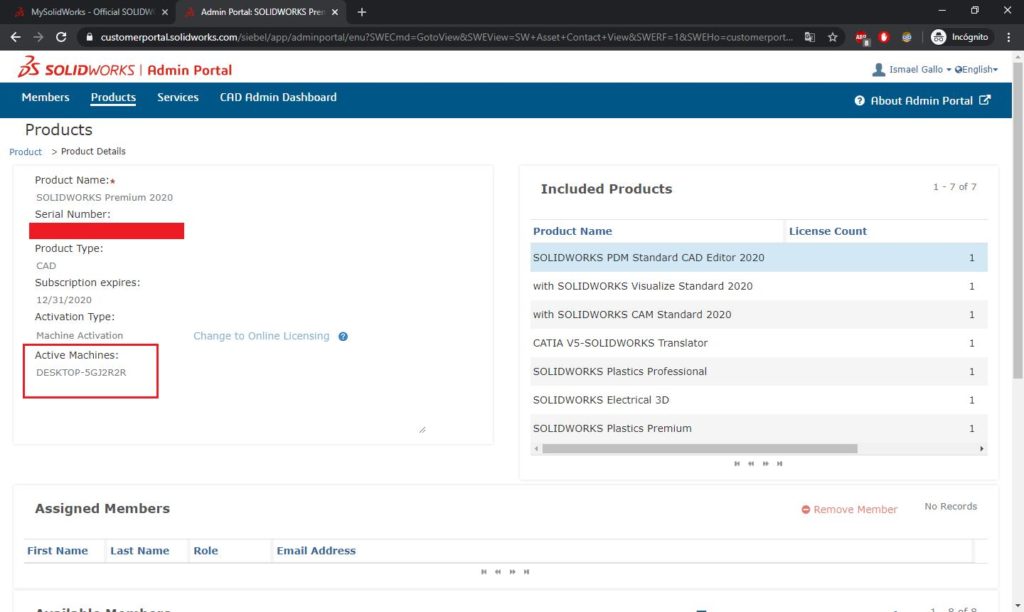Bookmark this page with the star icon
This screenshot has width=1024, height=612.
[x=833, y=37]
